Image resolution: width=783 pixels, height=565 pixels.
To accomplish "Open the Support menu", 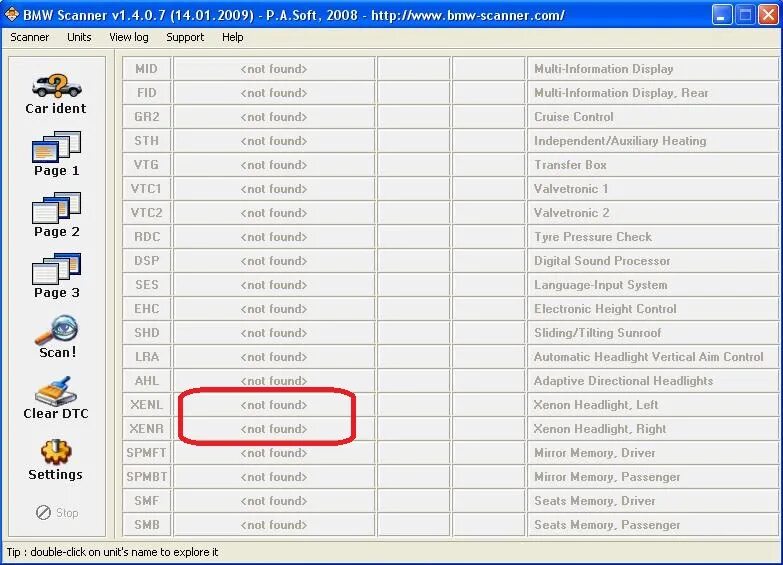I will 185,37.
